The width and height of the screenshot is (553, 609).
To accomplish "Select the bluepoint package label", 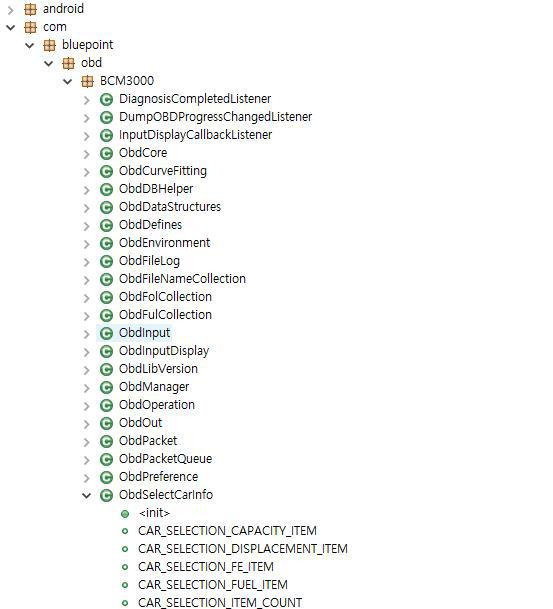I will (x=88, y=45).
